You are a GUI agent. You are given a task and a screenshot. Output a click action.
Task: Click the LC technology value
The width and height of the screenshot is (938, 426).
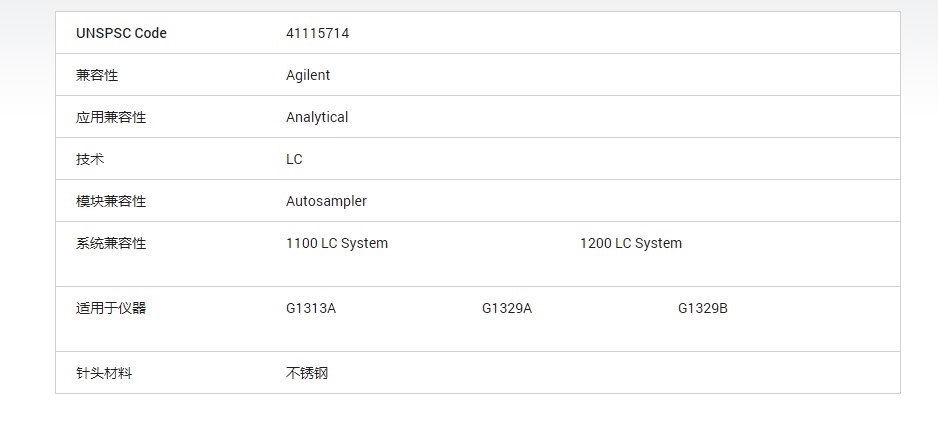[294, 159]
